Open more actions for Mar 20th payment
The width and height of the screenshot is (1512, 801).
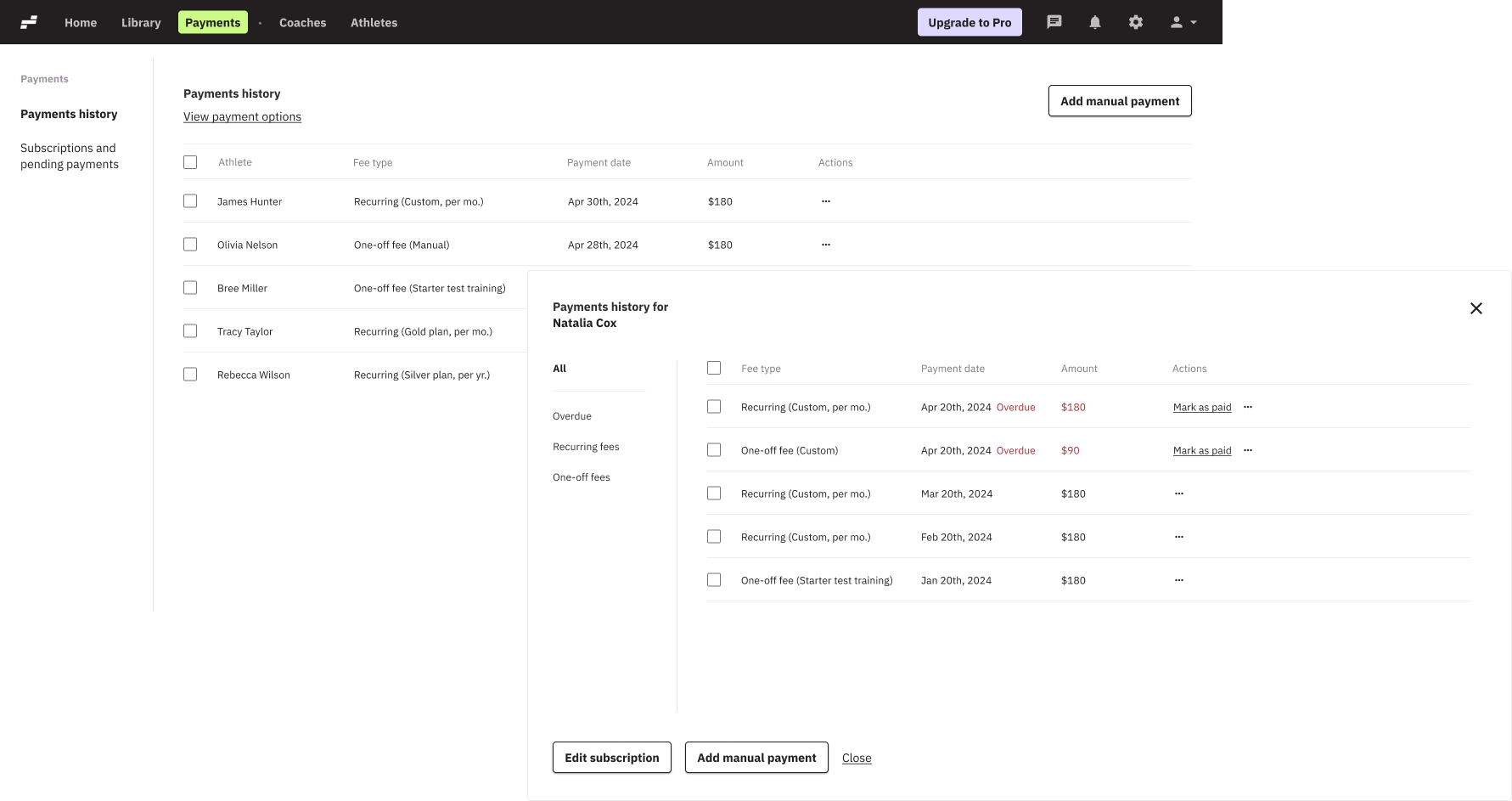1178,494
